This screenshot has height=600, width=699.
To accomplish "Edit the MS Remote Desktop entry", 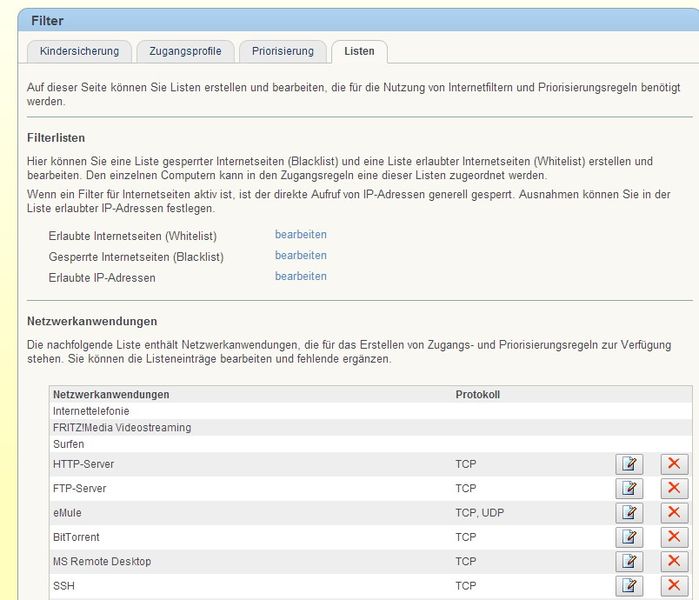I will tap(629, 562).
